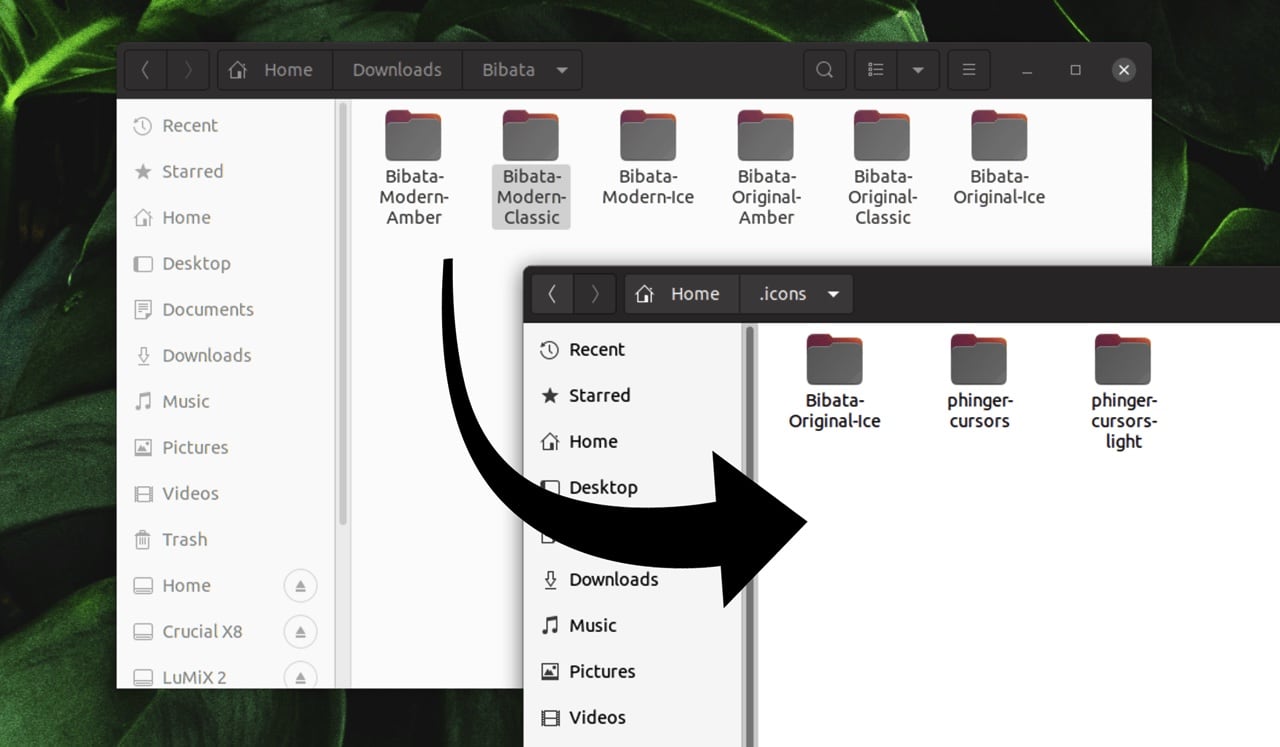
Task: Go back in the .icons window
Action: point(552,294)
